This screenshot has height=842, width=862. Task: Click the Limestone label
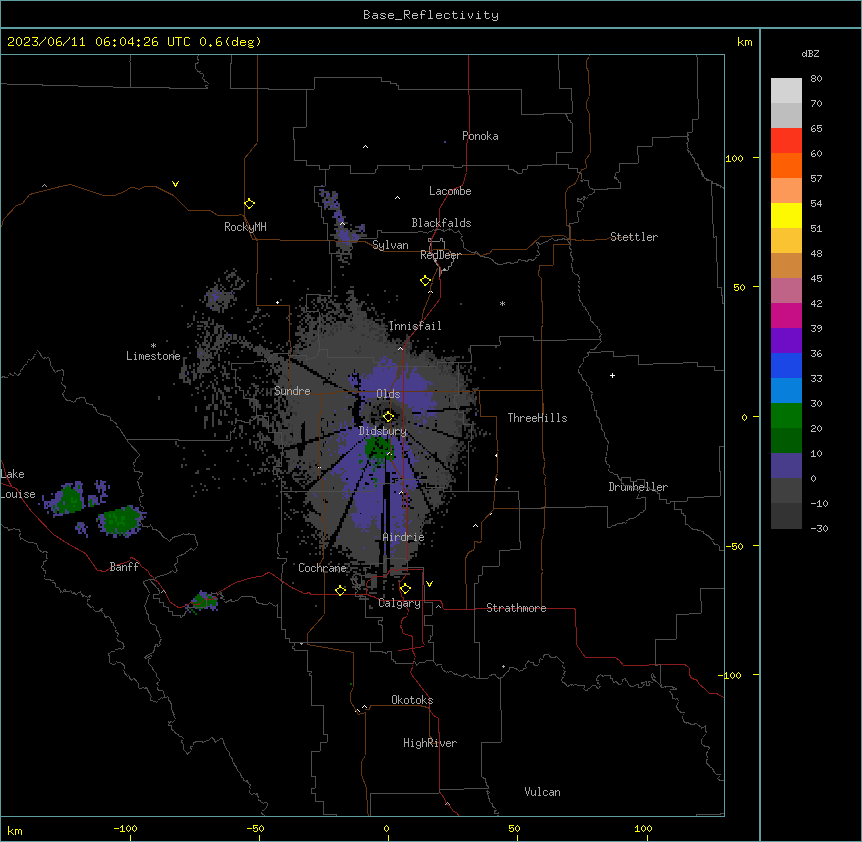click(153, 356)
